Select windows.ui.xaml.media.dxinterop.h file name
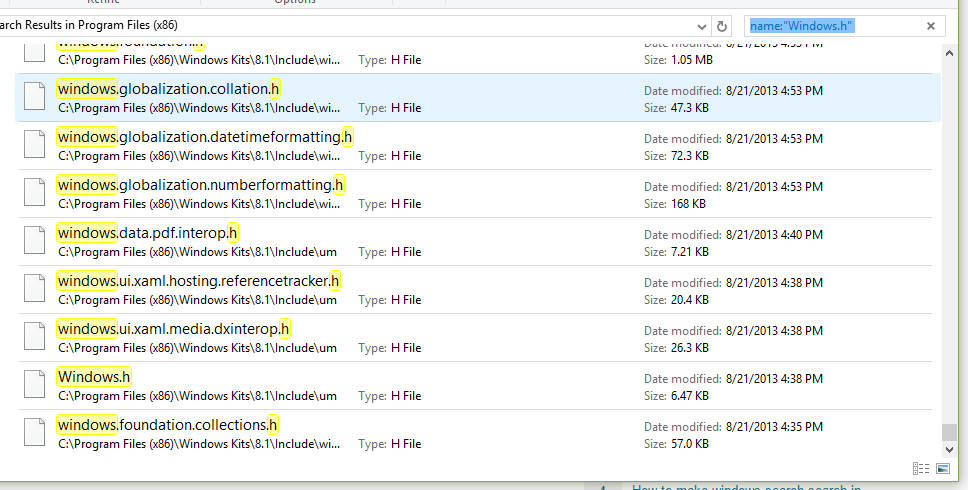Viewport: 968px width, 490px height. [x=173, y=330]
